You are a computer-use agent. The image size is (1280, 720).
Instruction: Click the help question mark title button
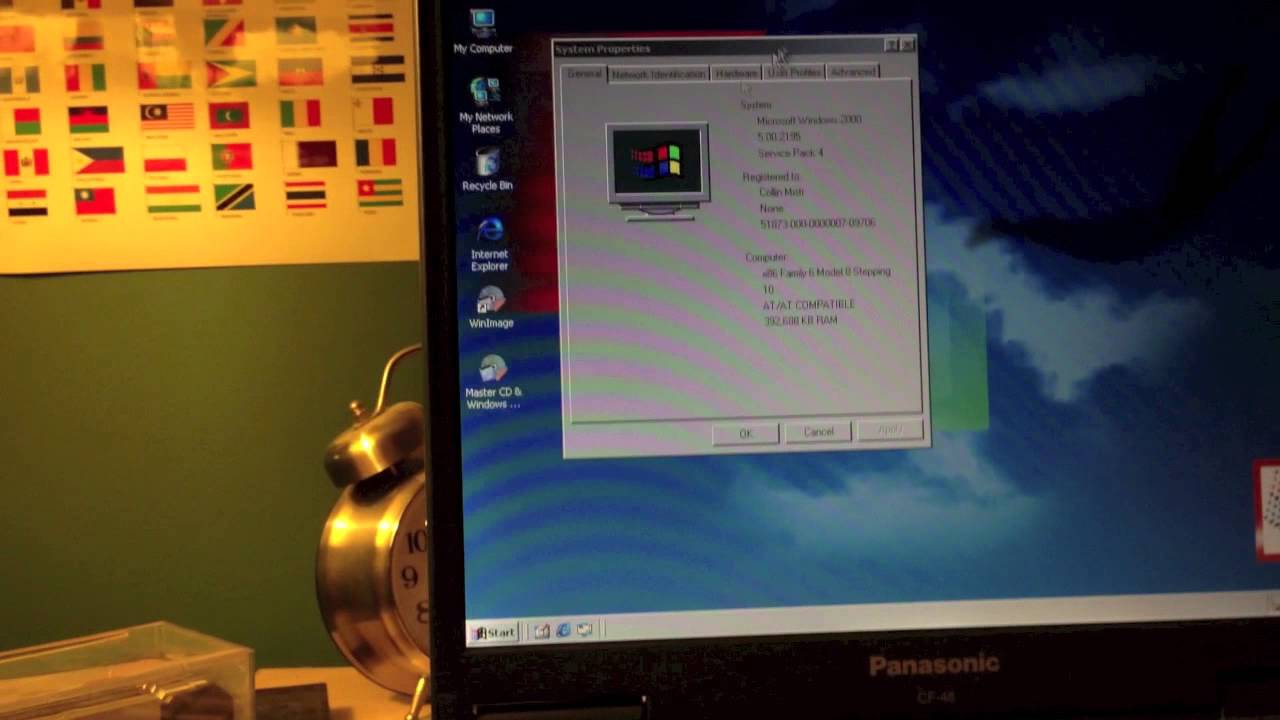click(x=890, y=45)
